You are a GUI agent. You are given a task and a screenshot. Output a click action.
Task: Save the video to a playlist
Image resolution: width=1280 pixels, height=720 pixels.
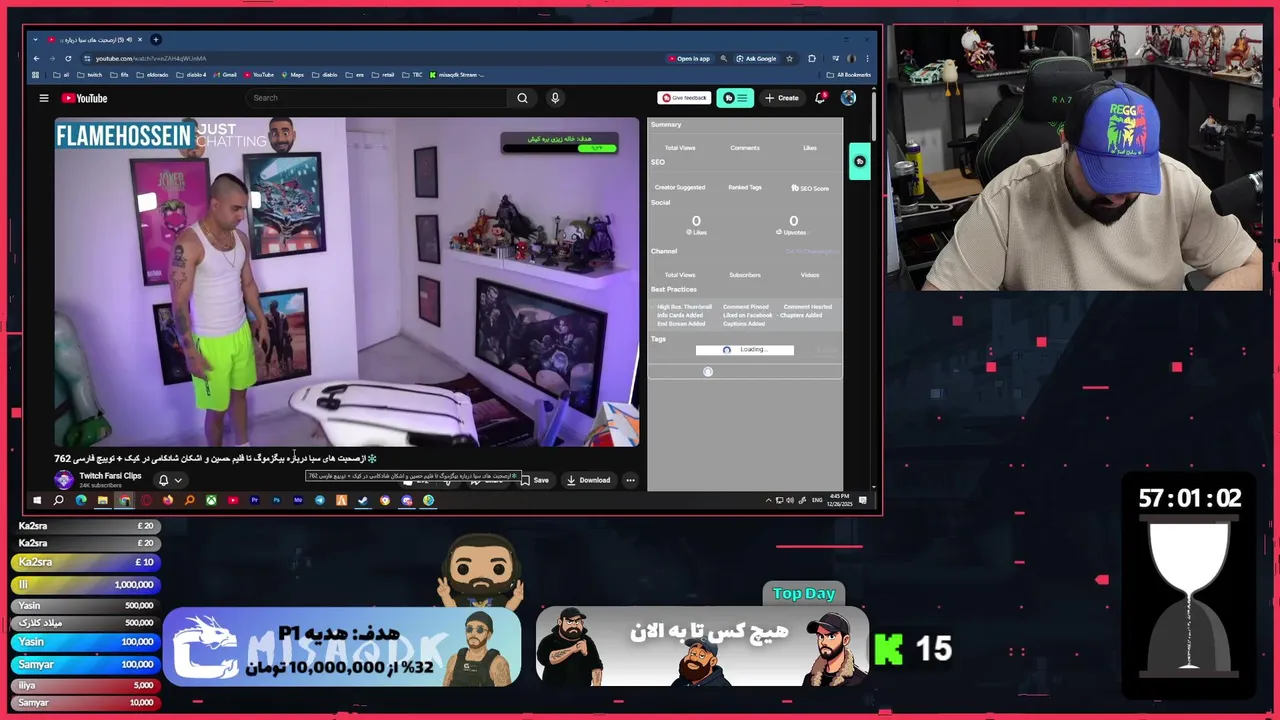pyautogui.click(x=534, y=480)
